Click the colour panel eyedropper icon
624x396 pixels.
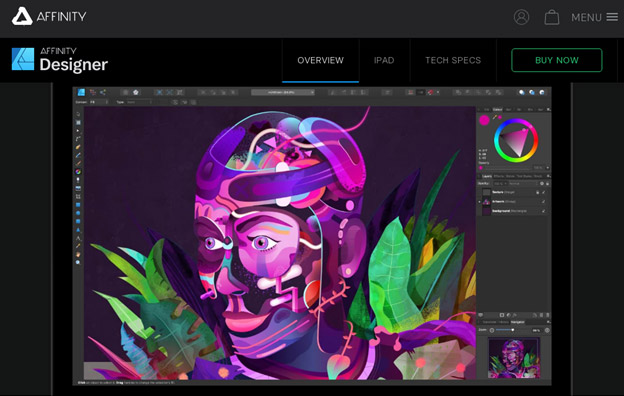(x=495, y=117)
